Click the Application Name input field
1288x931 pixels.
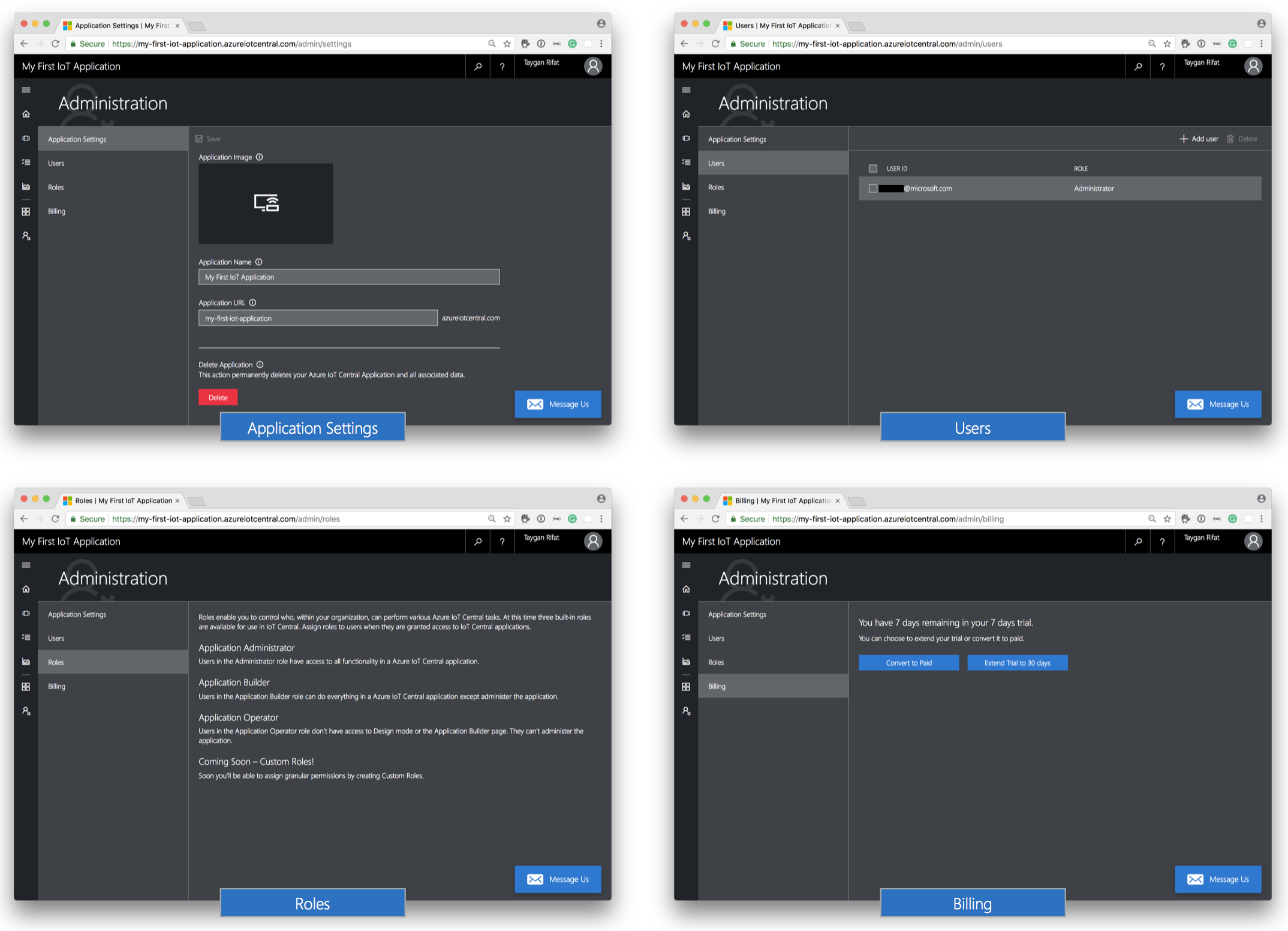[349, 277]
